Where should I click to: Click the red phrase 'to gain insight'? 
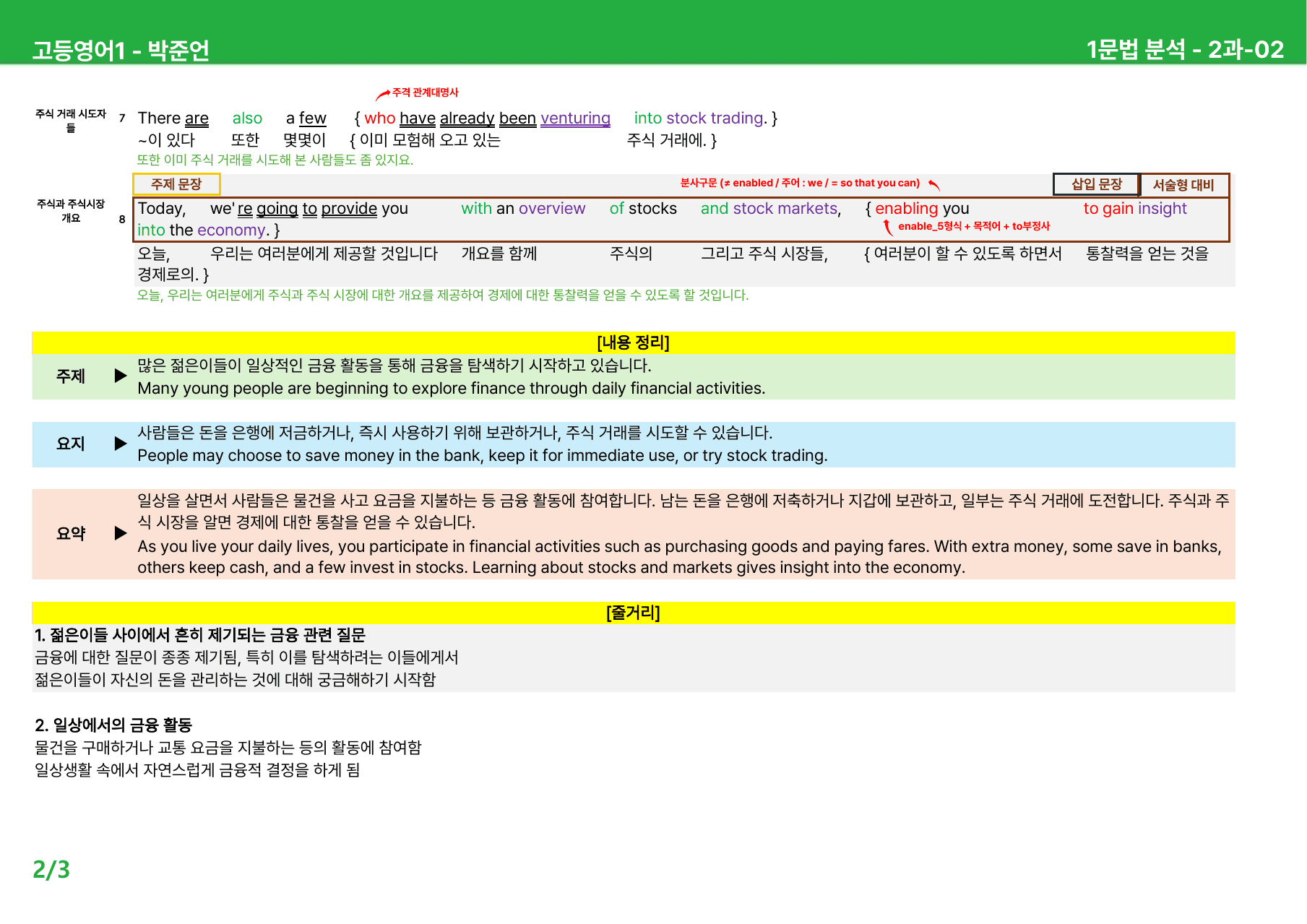coord(1135,208)
